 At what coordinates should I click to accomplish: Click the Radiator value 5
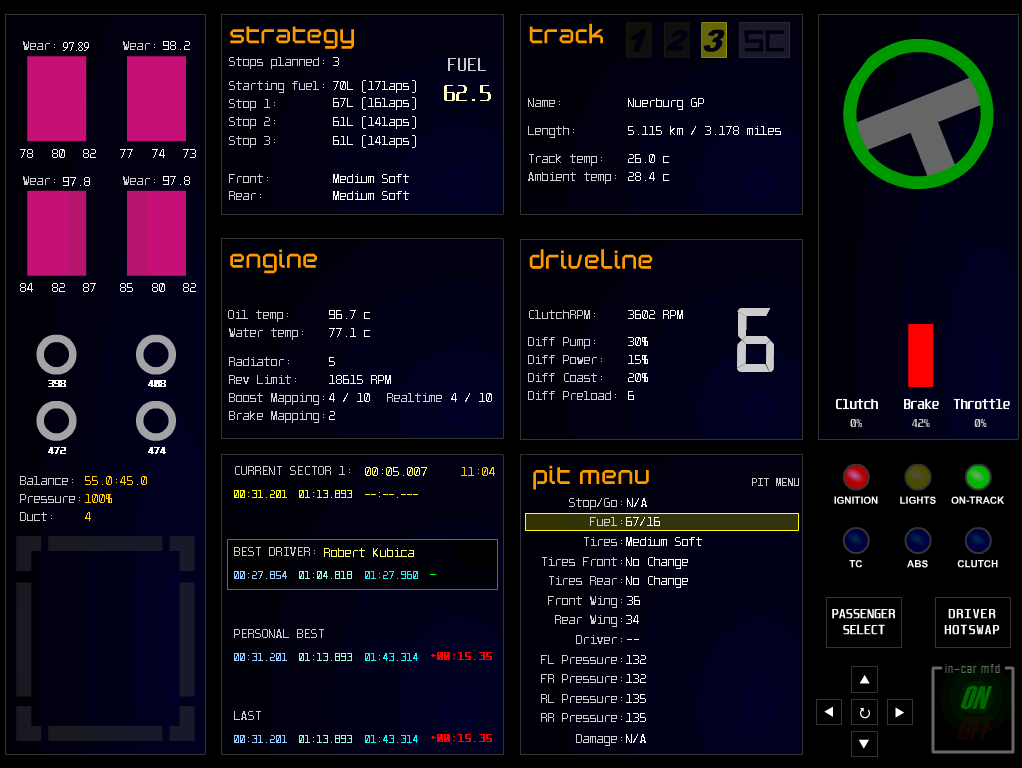[332, 361]
